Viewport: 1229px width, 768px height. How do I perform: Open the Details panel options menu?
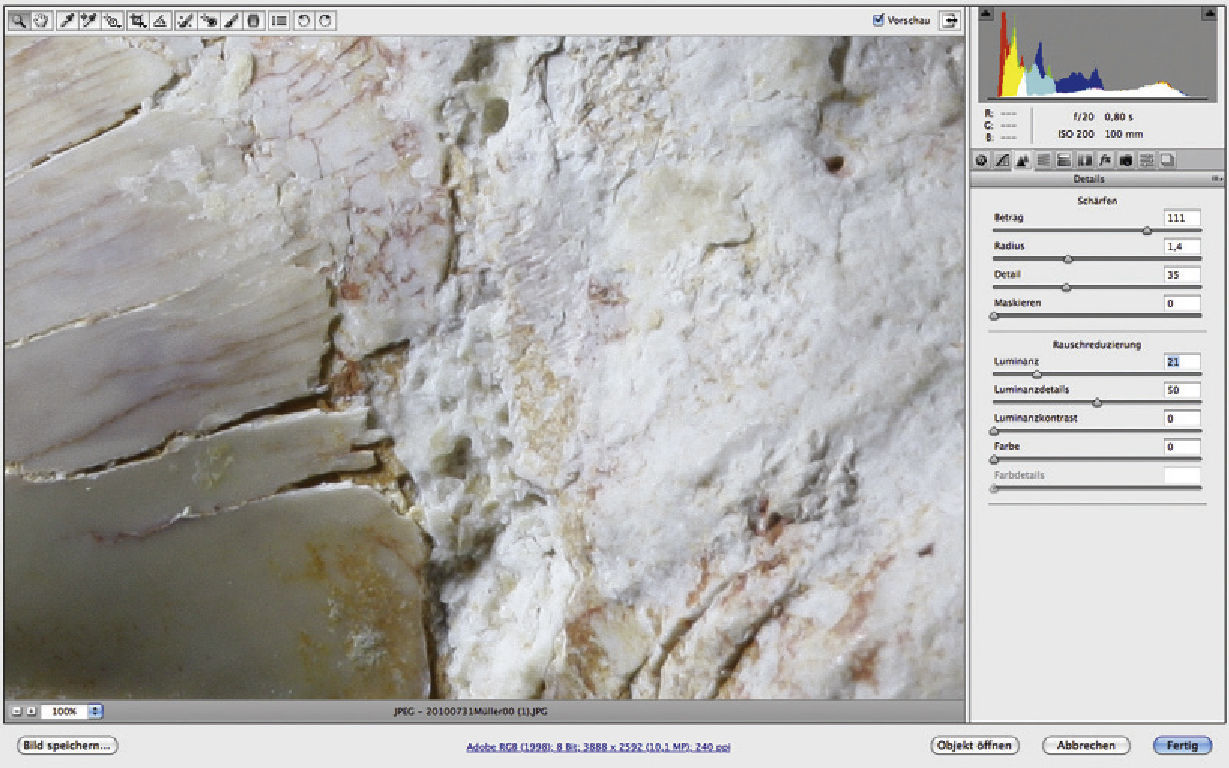[1216, 179]
